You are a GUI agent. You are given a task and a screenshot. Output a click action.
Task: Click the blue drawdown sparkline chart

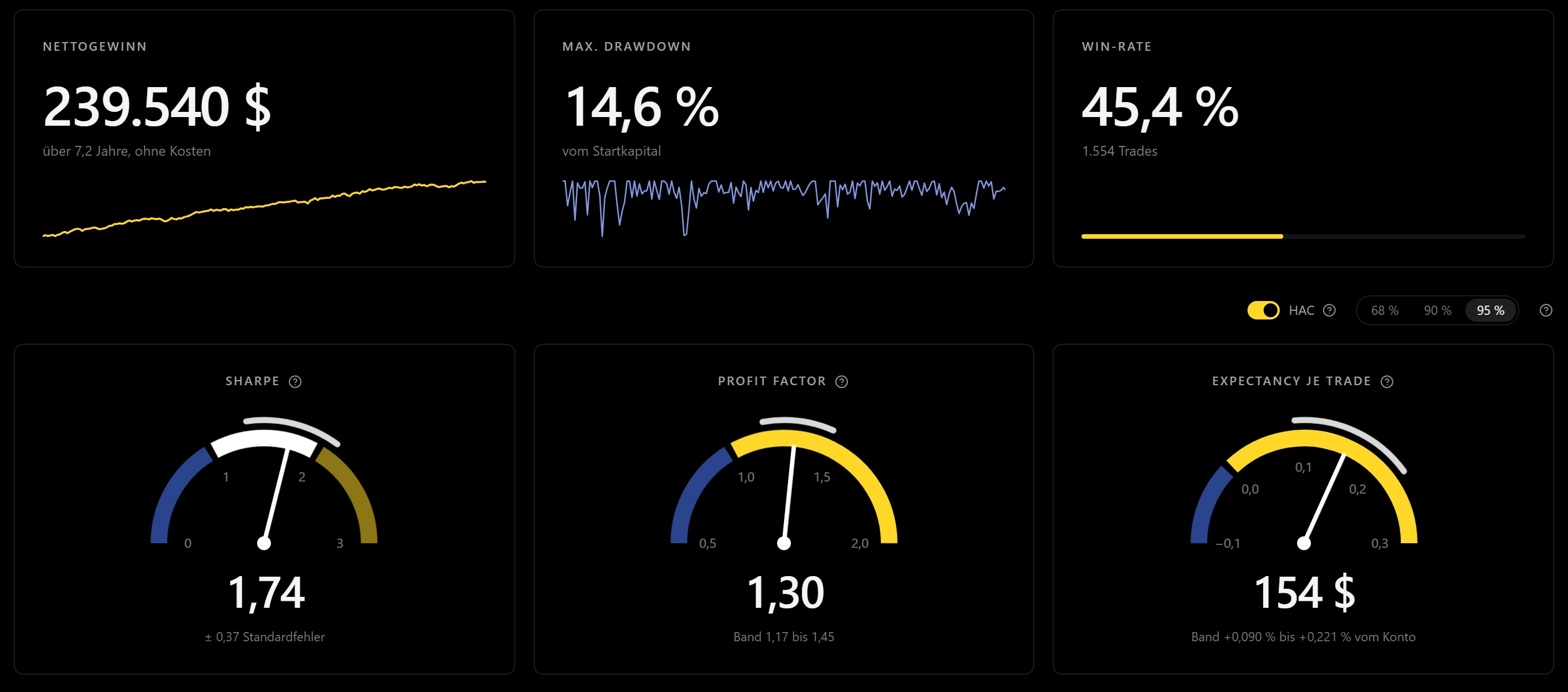tap(783, 207)
